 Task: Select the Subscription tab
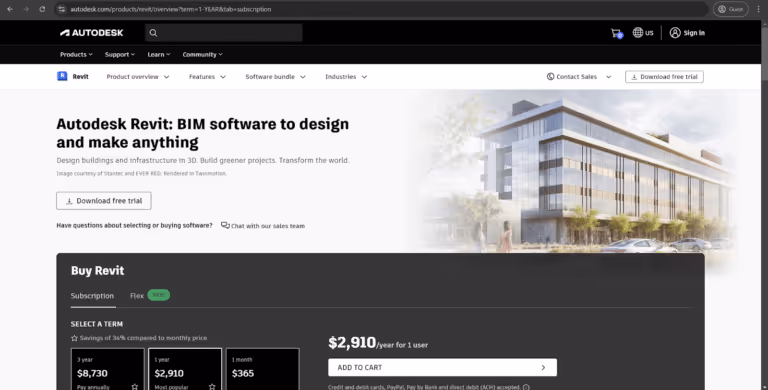tap(92, 296)
